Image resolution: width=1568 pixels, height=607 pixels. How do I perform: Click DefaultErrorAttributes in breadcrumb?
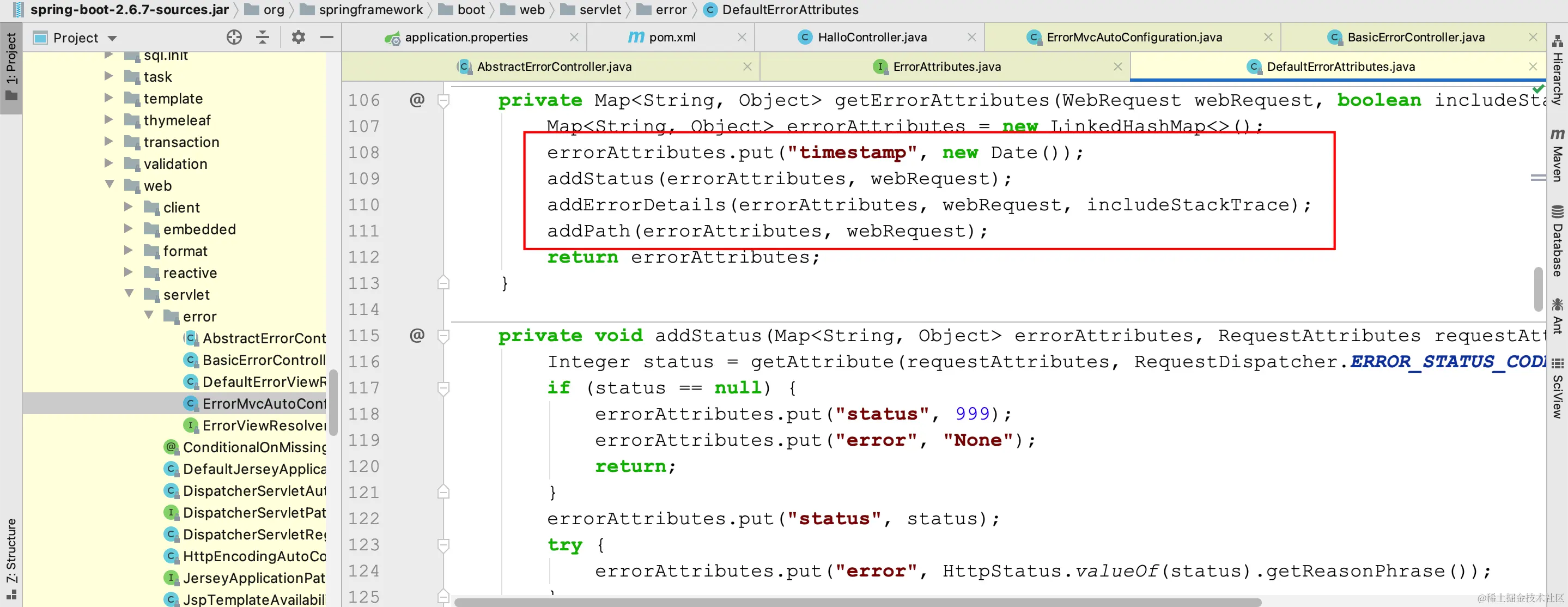pyautogui.click(x=789, y=10)
